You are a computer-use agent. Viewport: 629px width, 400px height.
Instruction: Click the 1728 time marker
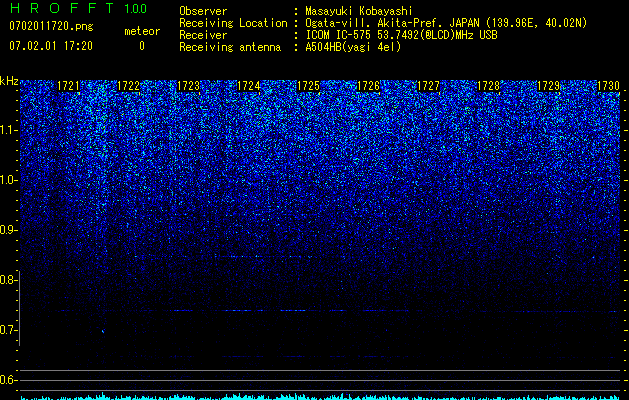click(489, 86)
